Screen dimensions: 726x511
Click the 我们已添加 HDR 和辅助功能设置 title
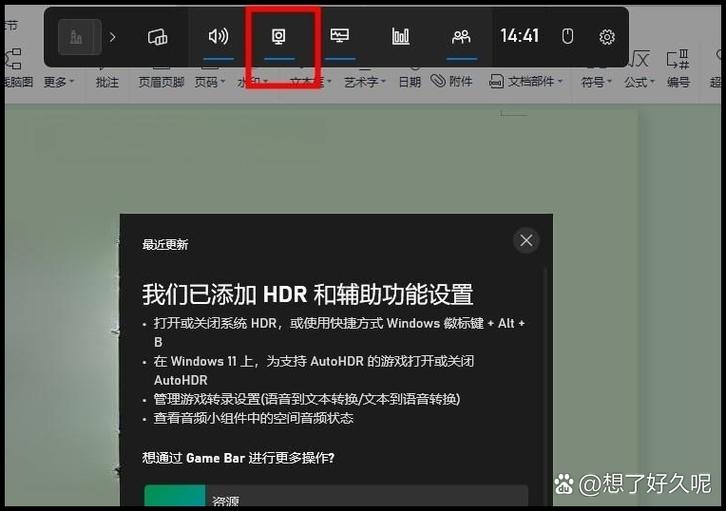(x=307, y=294)
